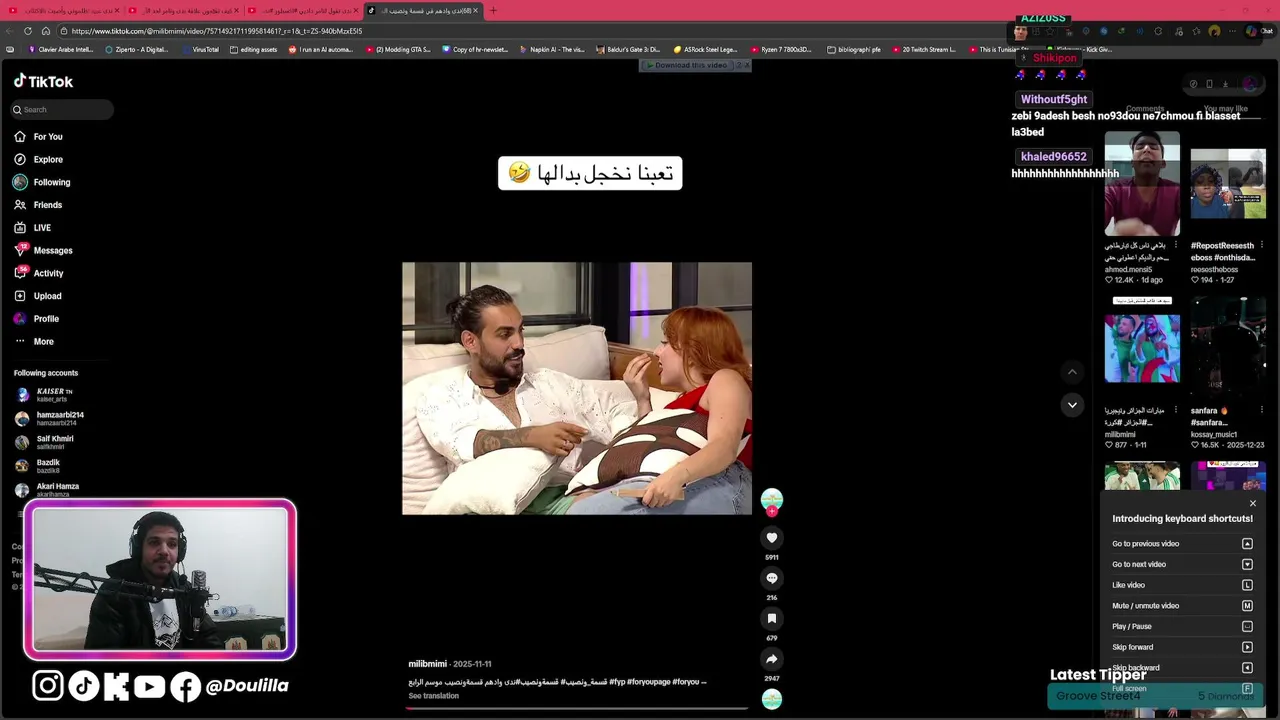Click browser back arrow
Viewport: 1280px width, 720px height.
click(10, 31)
